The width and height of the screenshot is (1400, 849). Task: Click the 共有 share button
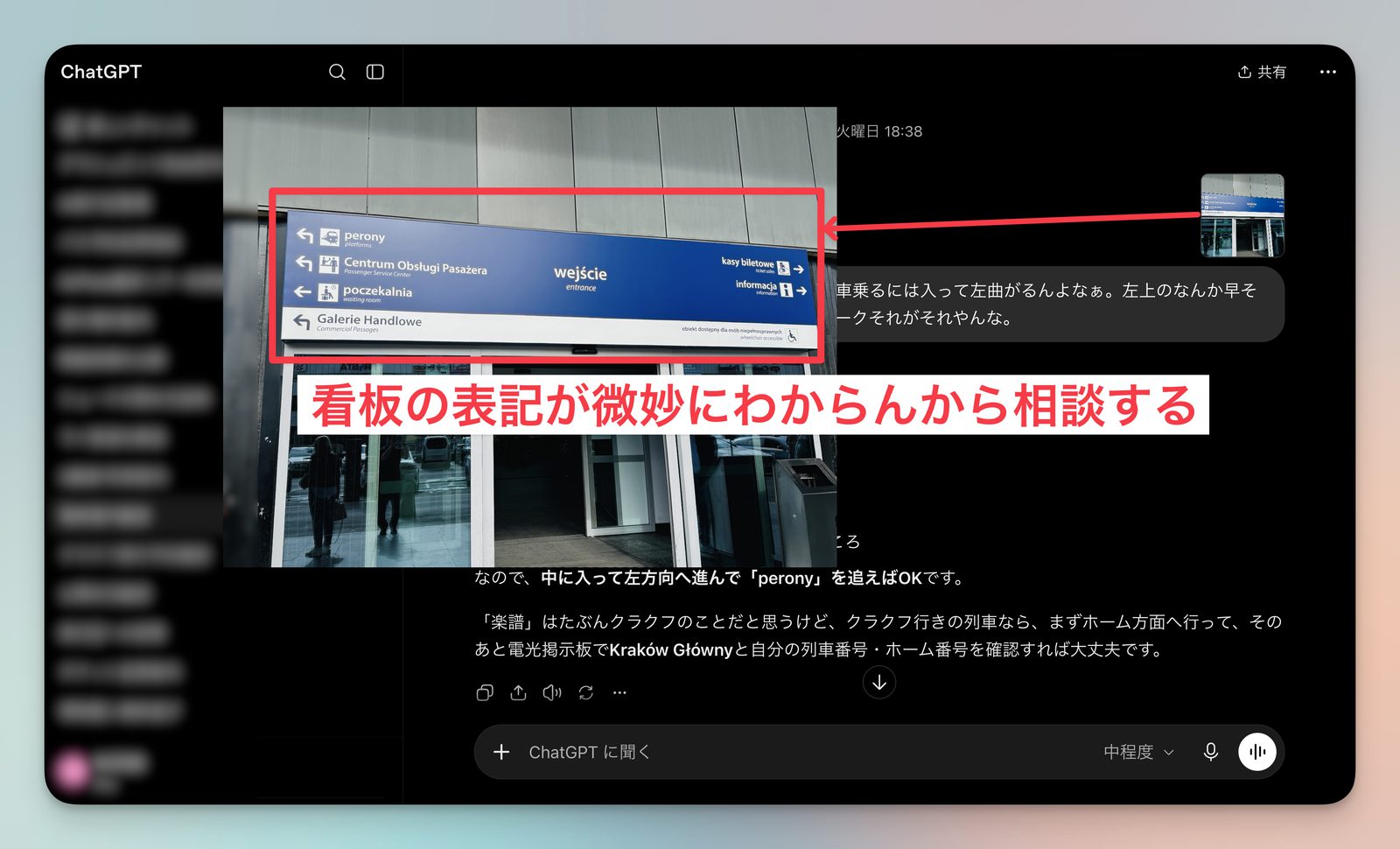(x=1262, y=72)
